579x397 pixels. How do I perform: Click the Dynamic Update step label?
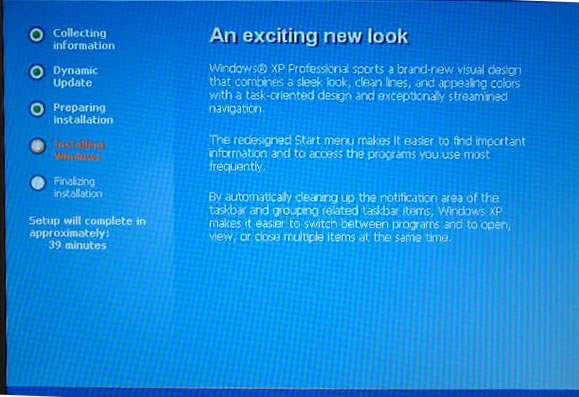pos(75,76)
